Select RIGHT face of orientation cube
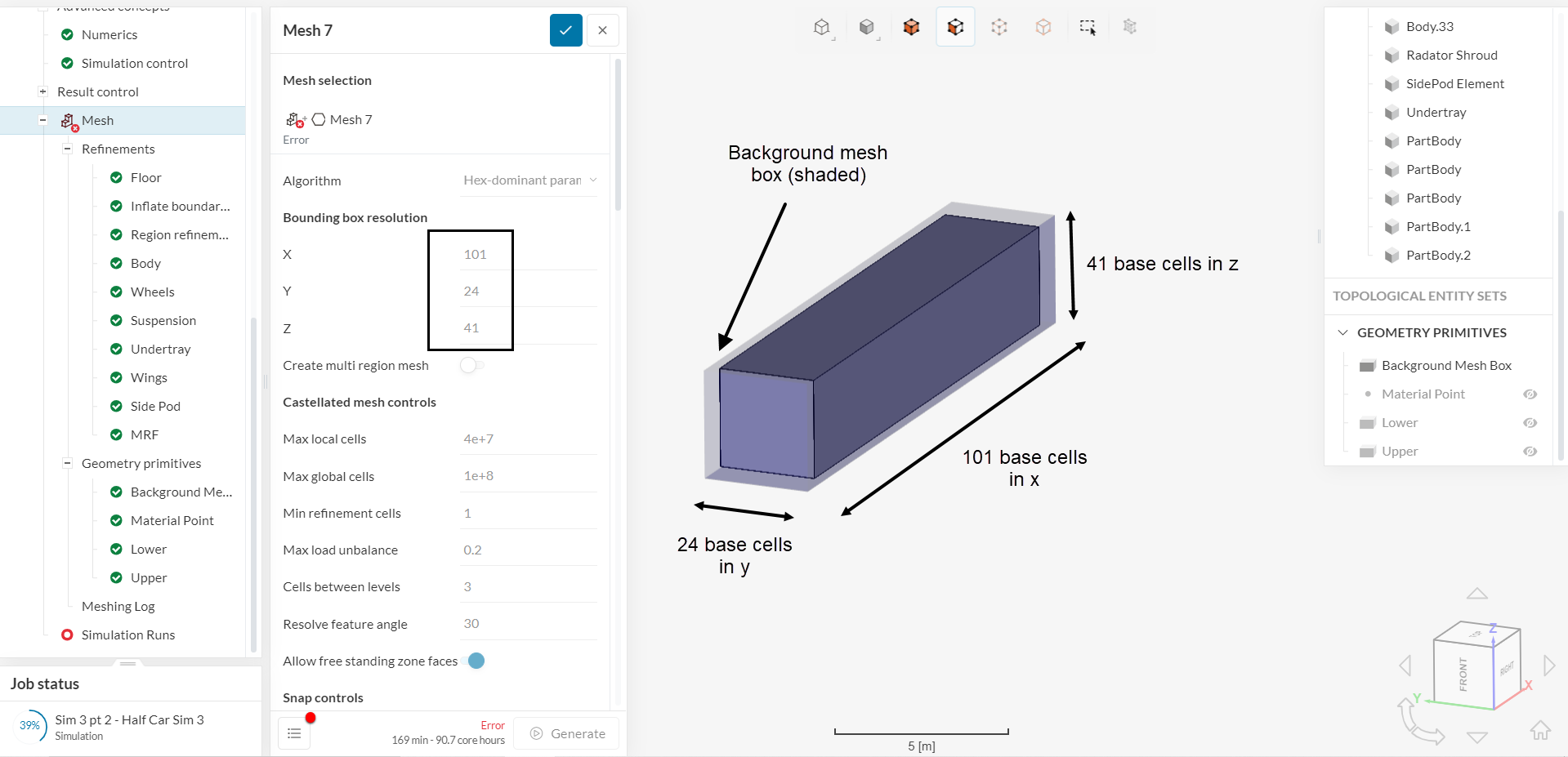The image size is (1568, 757). [1507, 669]
